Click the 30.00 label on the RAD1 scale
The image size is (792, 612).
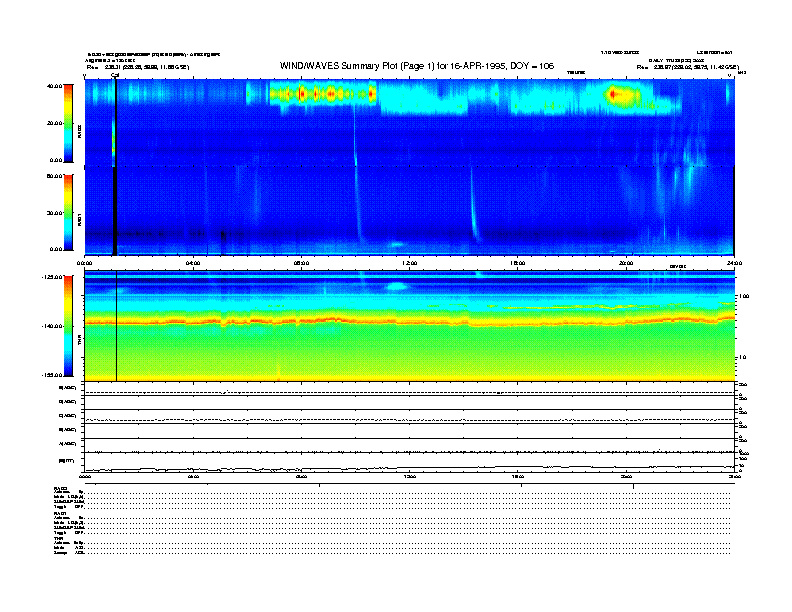55,213
